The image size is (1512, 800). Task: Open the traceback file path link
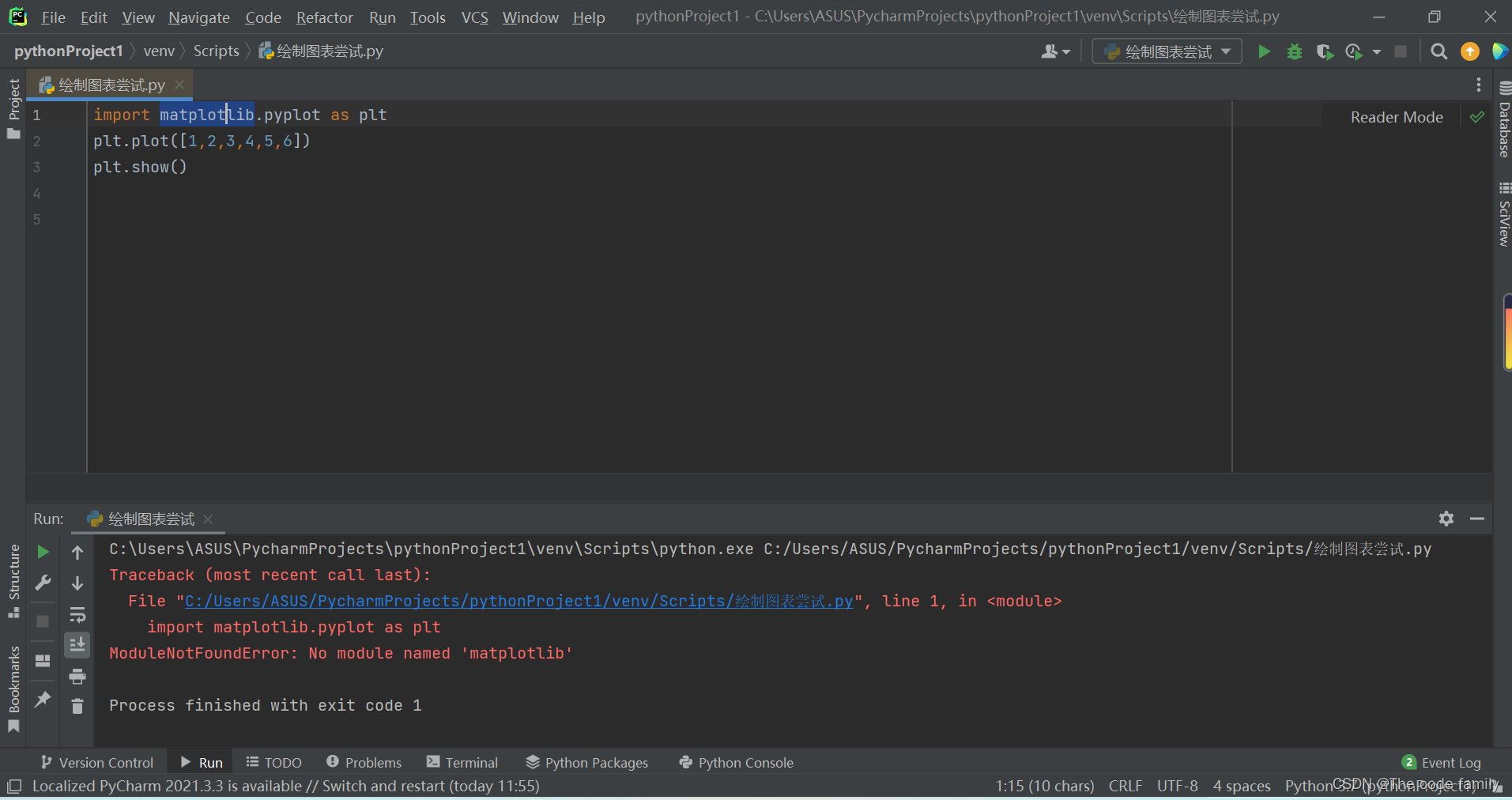[518, 602]
